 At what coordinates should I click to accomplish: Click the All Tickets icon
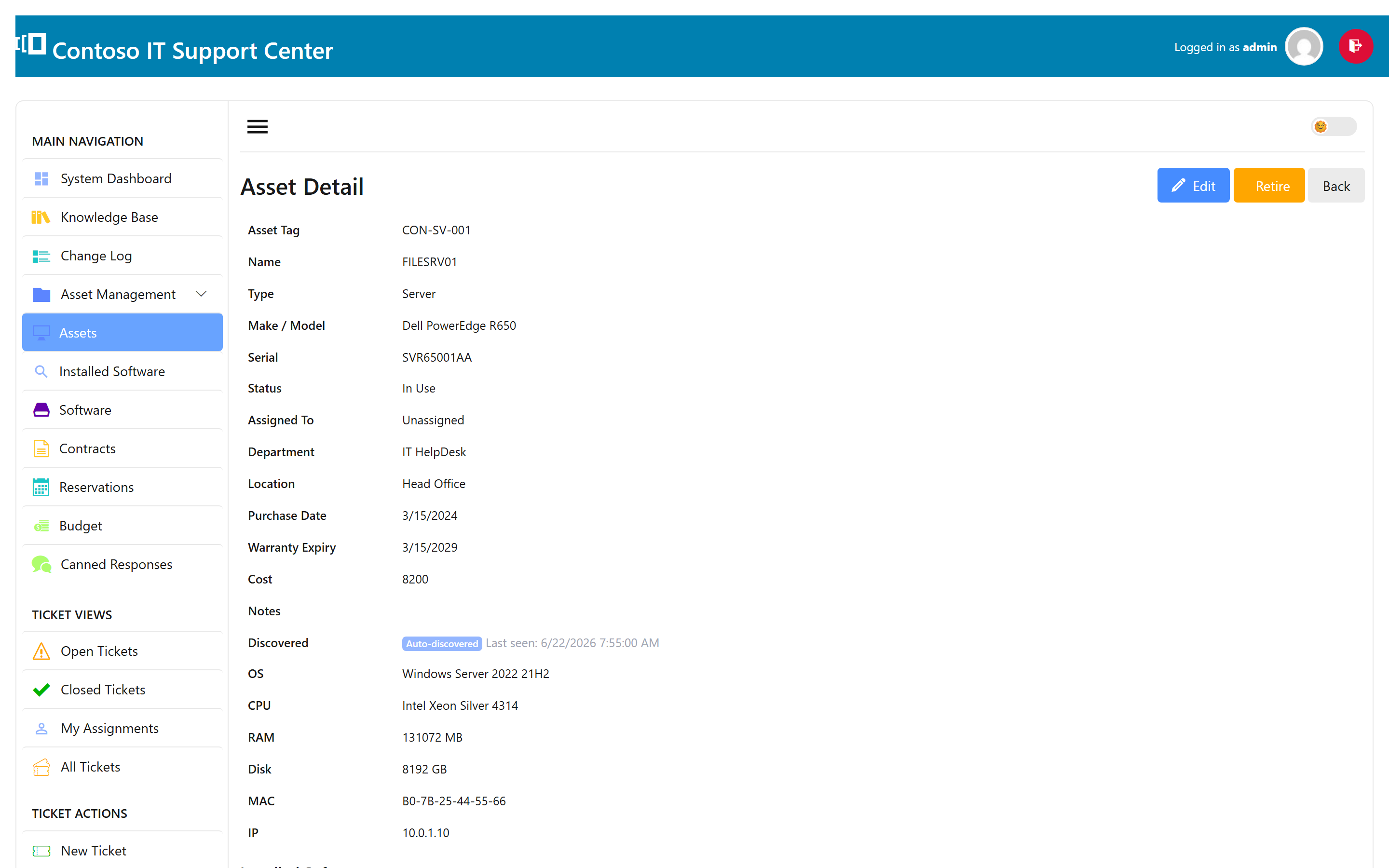click(x=41, y=767)
